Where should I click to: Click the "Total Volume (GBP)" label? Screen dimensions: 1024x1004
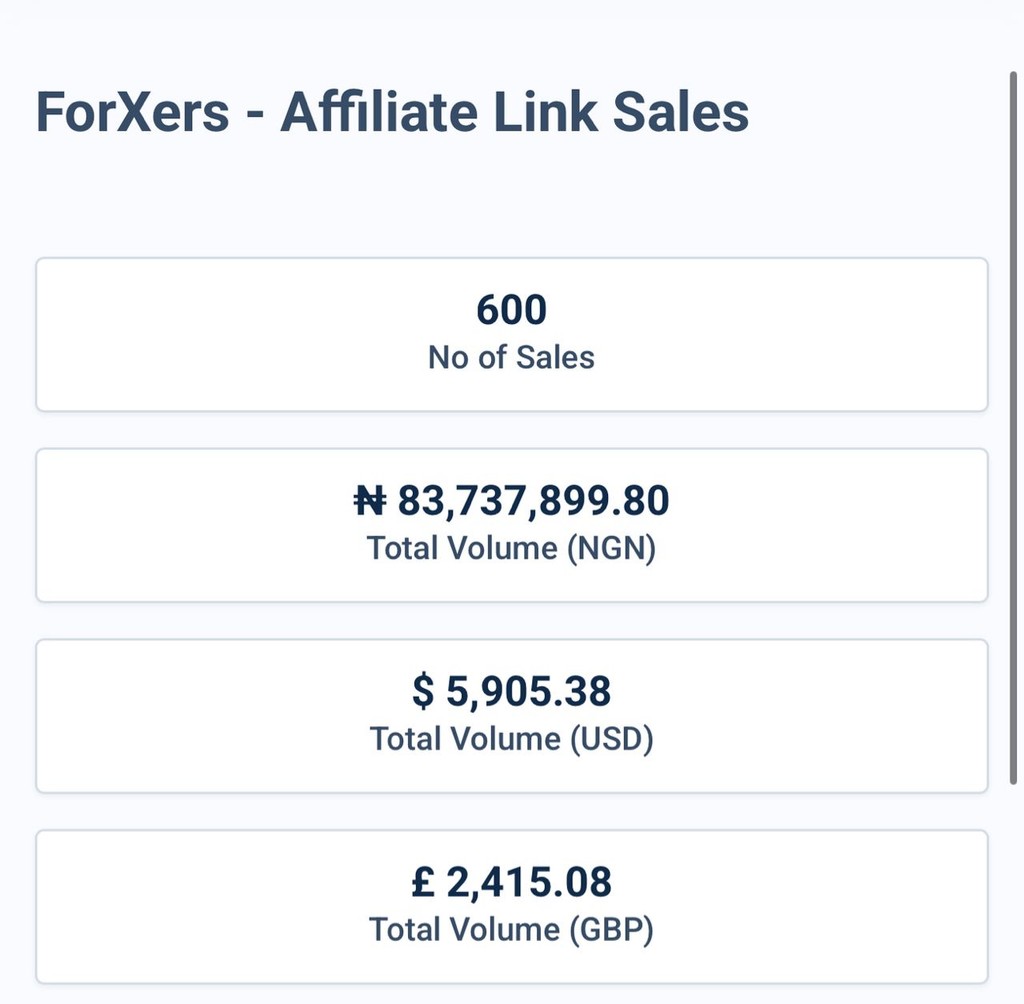(x=511, y=929)
